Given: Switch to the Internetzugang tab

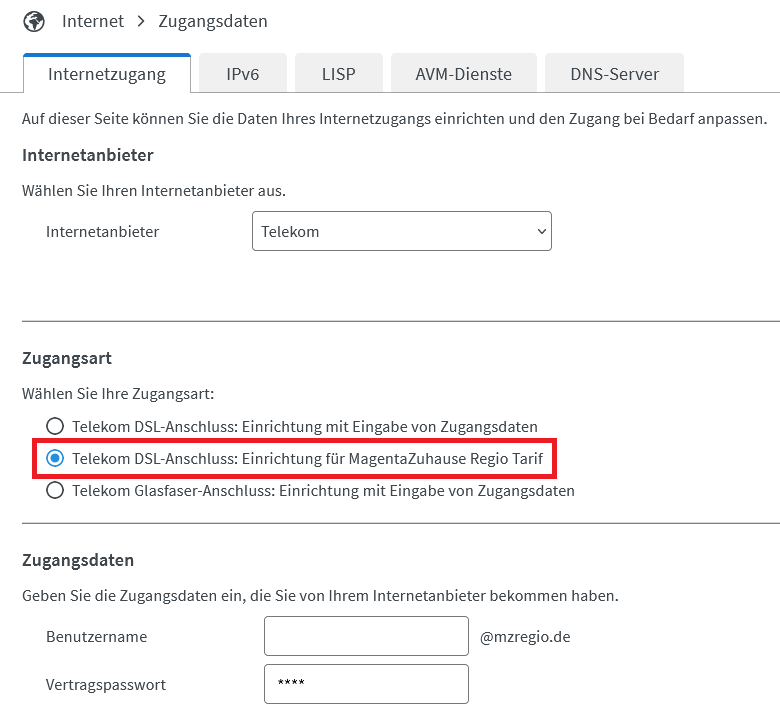Looking at the screenshot, I should (107, 74).
